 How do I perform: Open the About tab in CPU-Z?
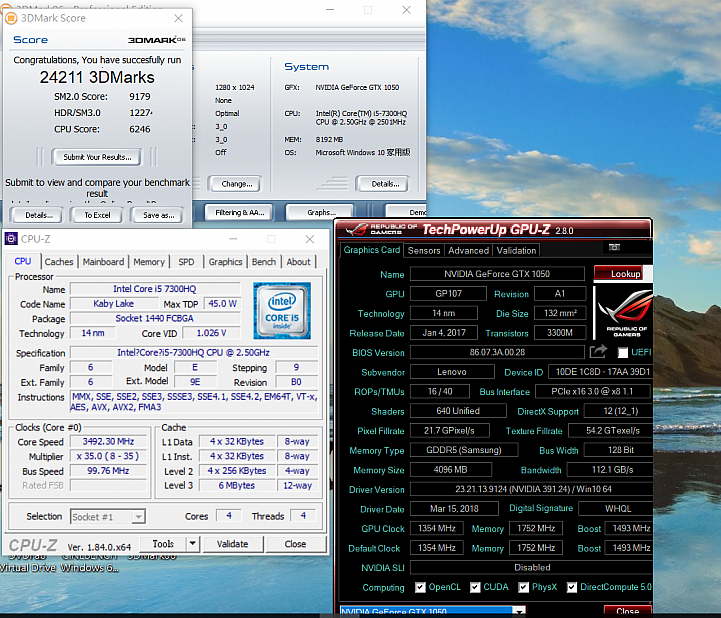point(298,262)
